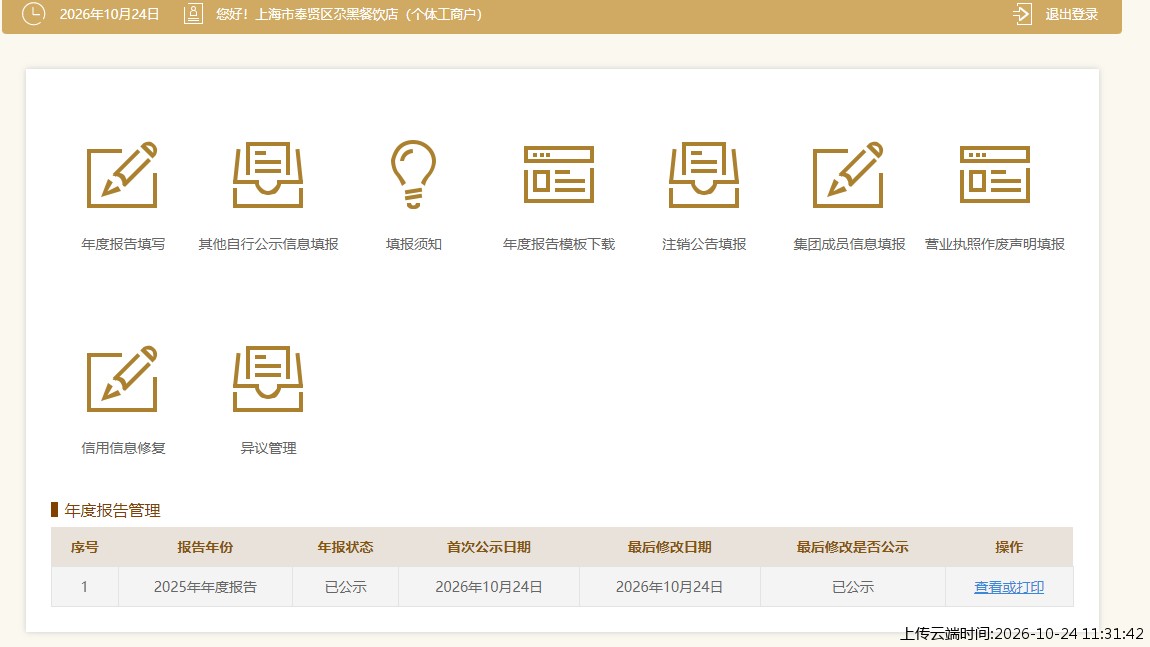Image resolution: width=1150 pixels, height=647 pixels.
Task: Click the 序号 column header
Action: pyautogui.click(x=84, y=547)
